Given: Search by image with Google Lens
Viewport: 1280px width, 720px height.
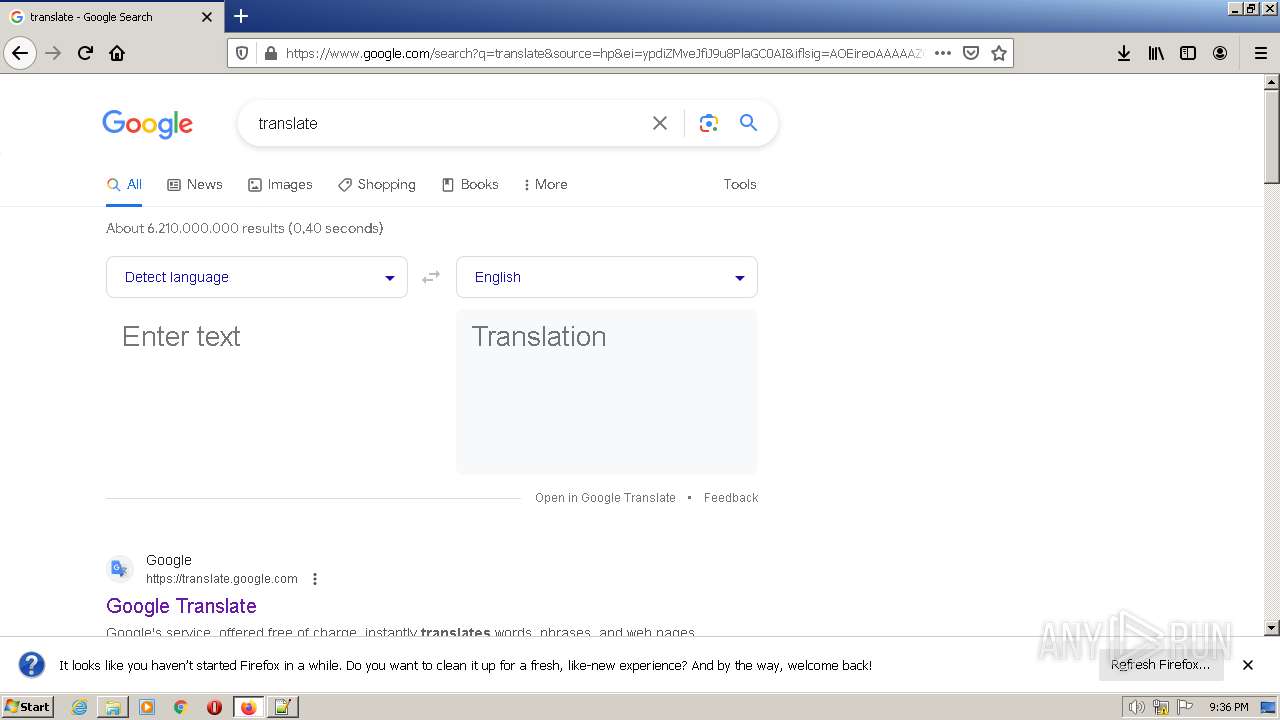Looking at the screenshot, I should [709, 123].
